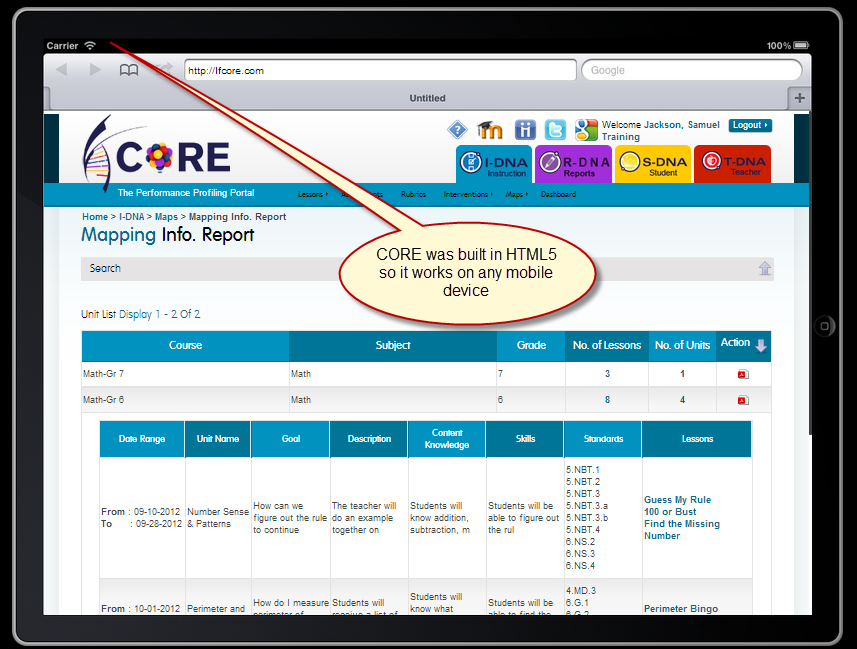Open the R-DNA Reports module
This screenshot has width=857, height=649.
point(573,163)
